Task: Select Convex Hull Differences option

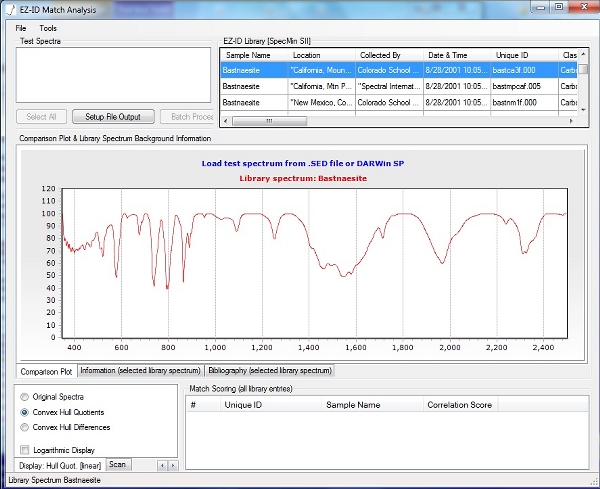Action: pyautogui.click(x=25, y=427)
